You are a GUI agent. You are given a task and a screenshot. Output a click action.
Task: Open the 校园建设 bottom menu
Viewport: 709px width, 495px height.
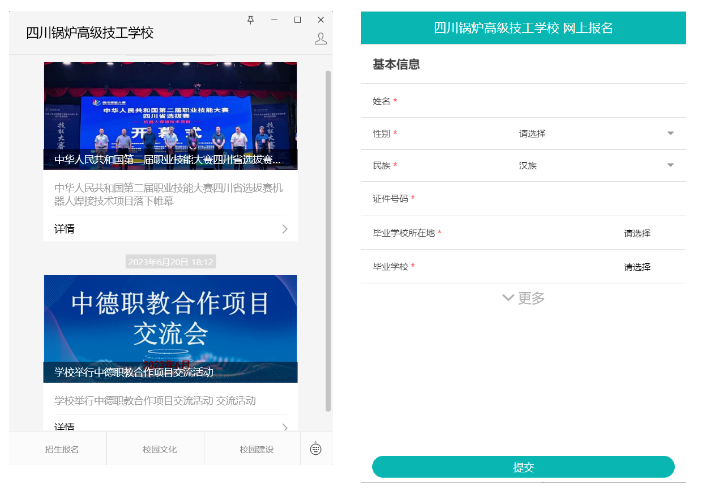[x=256, y=449]
